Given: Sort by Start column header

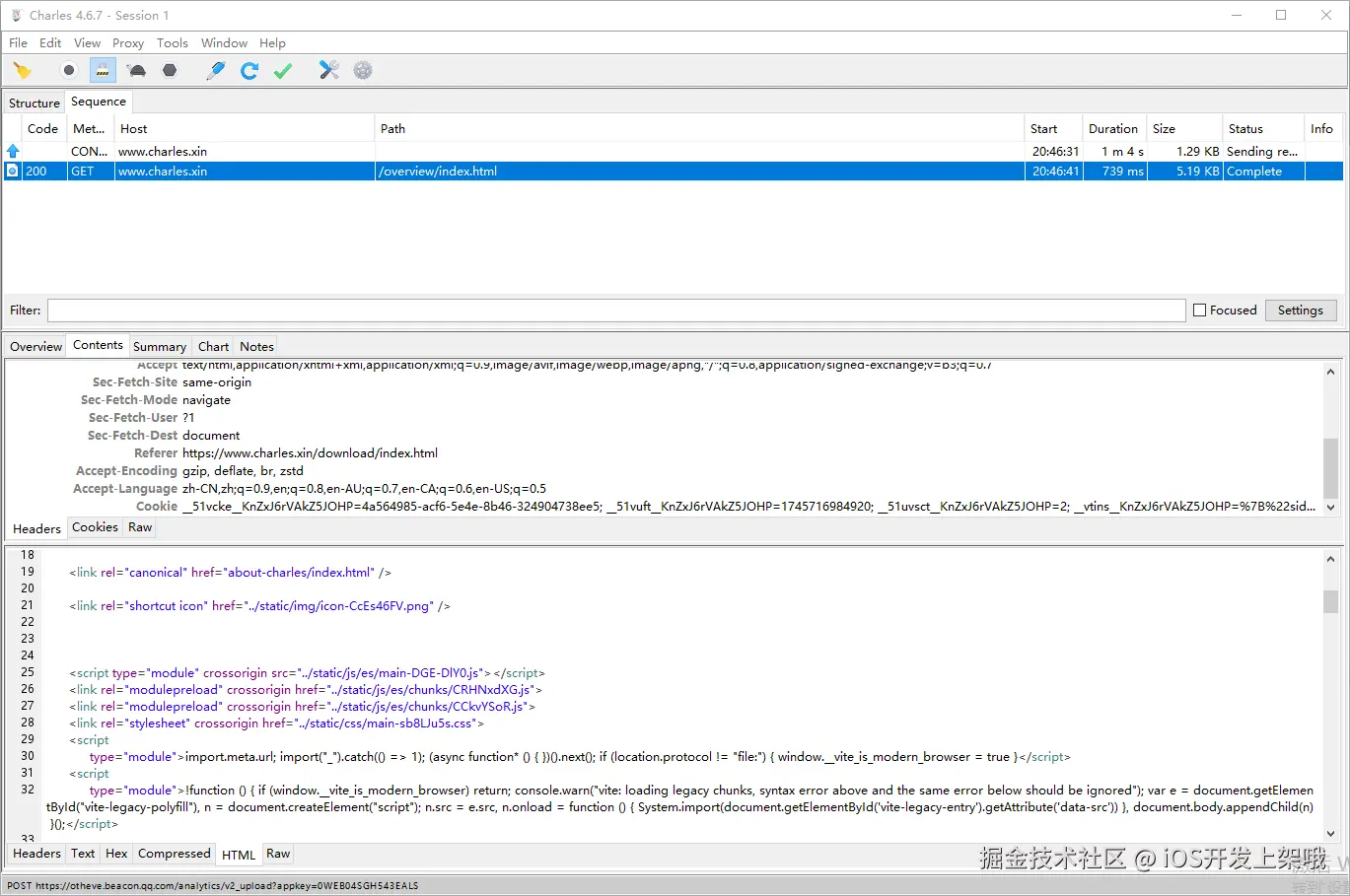Looking at the screenshot, I should [1053, 128].
